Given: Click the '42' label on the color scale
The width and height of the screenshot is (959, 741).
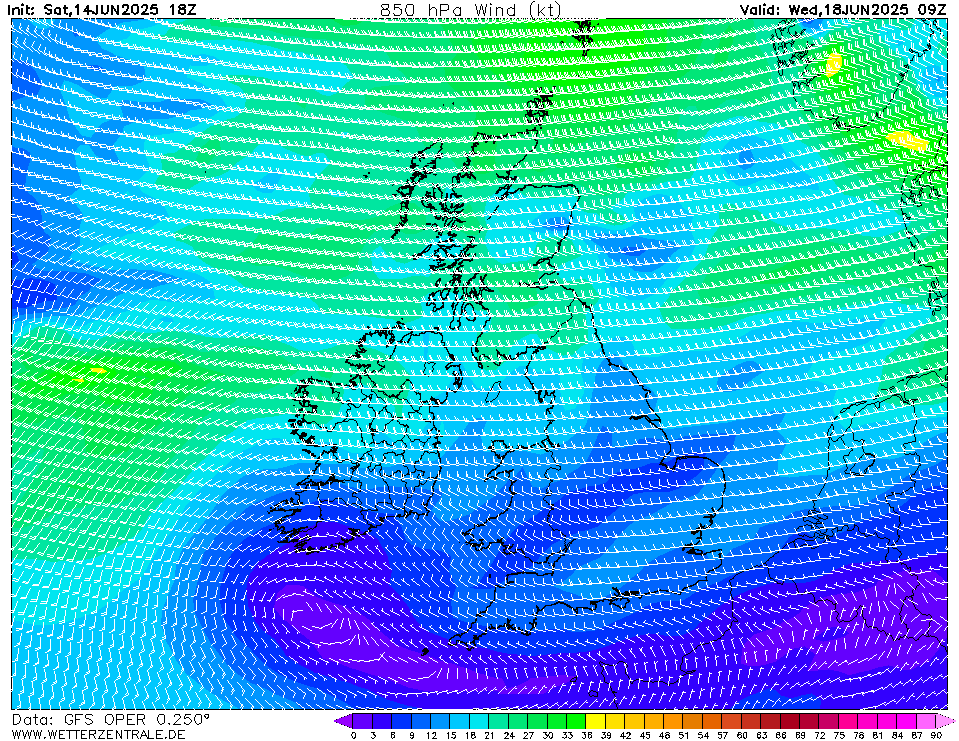Looking at the screenshot, I should [626, 735].
